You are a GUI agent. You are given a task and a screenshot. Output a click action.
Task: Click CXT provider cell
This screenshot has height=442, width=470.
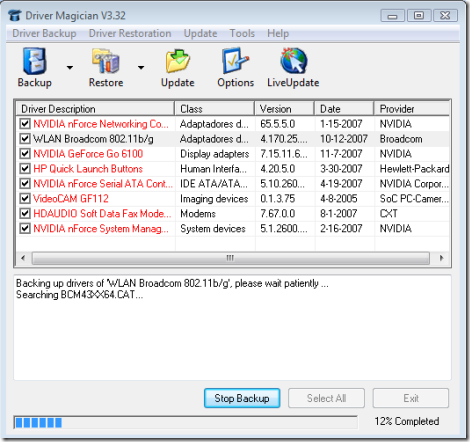coord(388,213)
